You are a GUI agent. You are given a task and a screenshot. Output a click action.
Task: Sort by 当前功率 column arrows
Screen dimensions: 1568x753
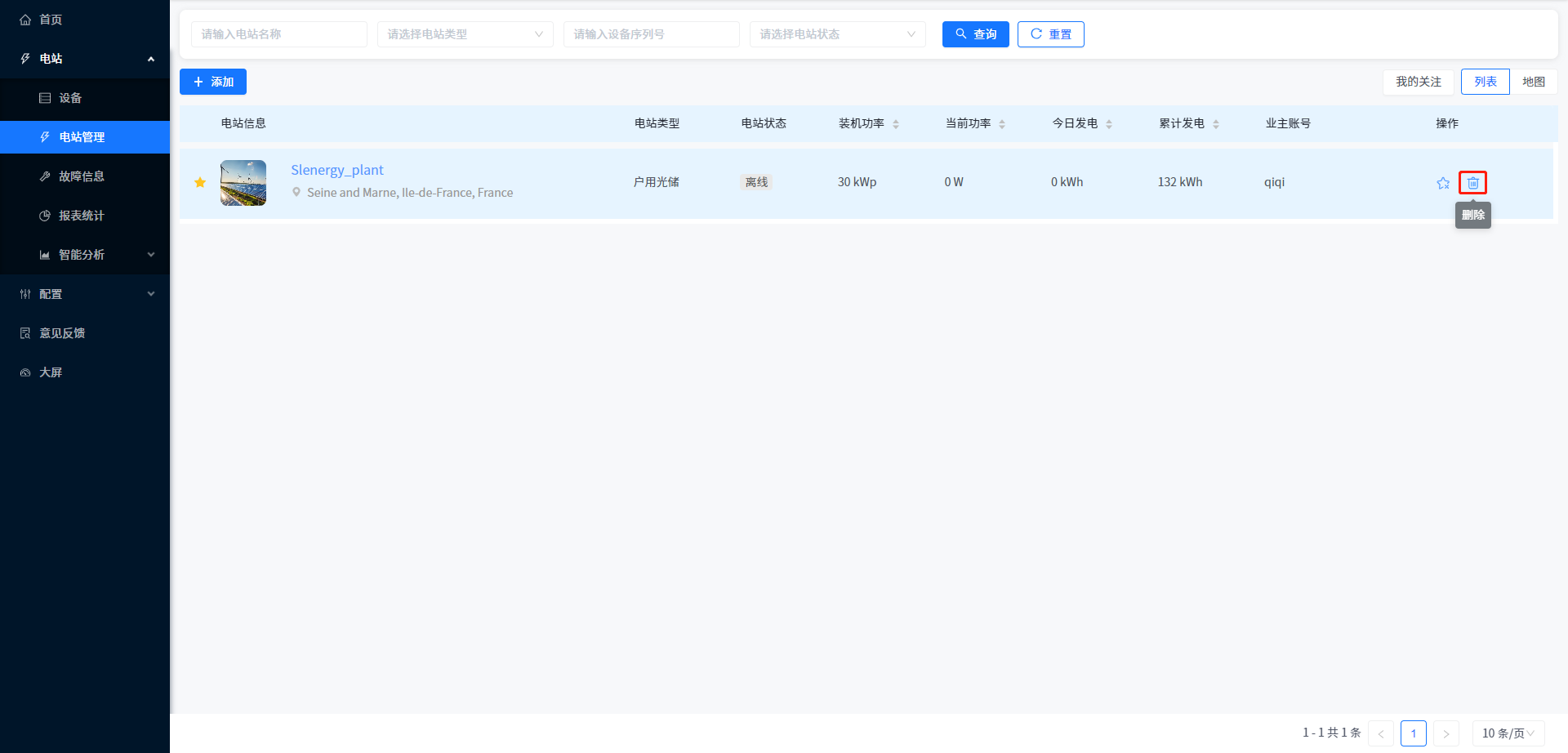tap(1002, 124)
